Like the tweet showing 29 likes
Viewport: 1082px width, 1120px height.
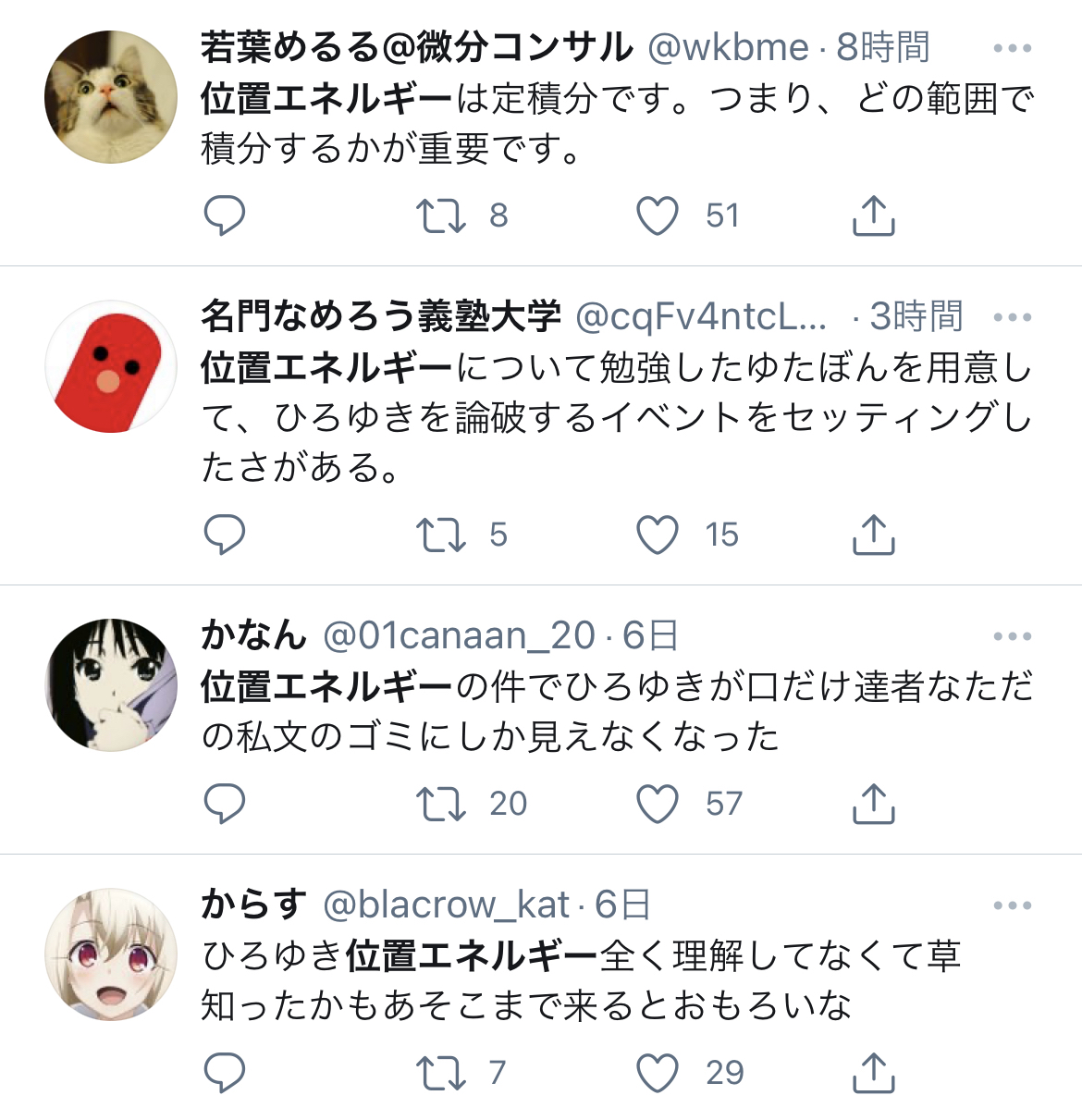(x=658, y=1073)
